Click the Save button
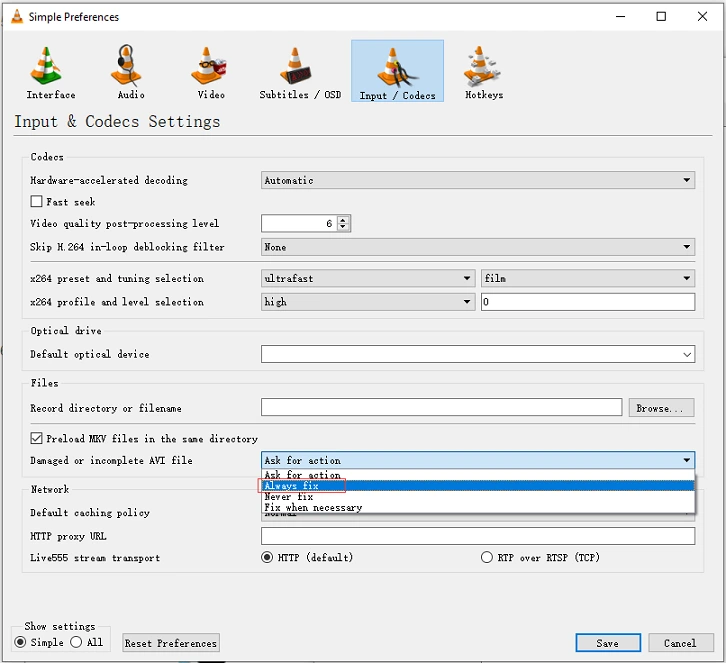 (x=607, y=643)
